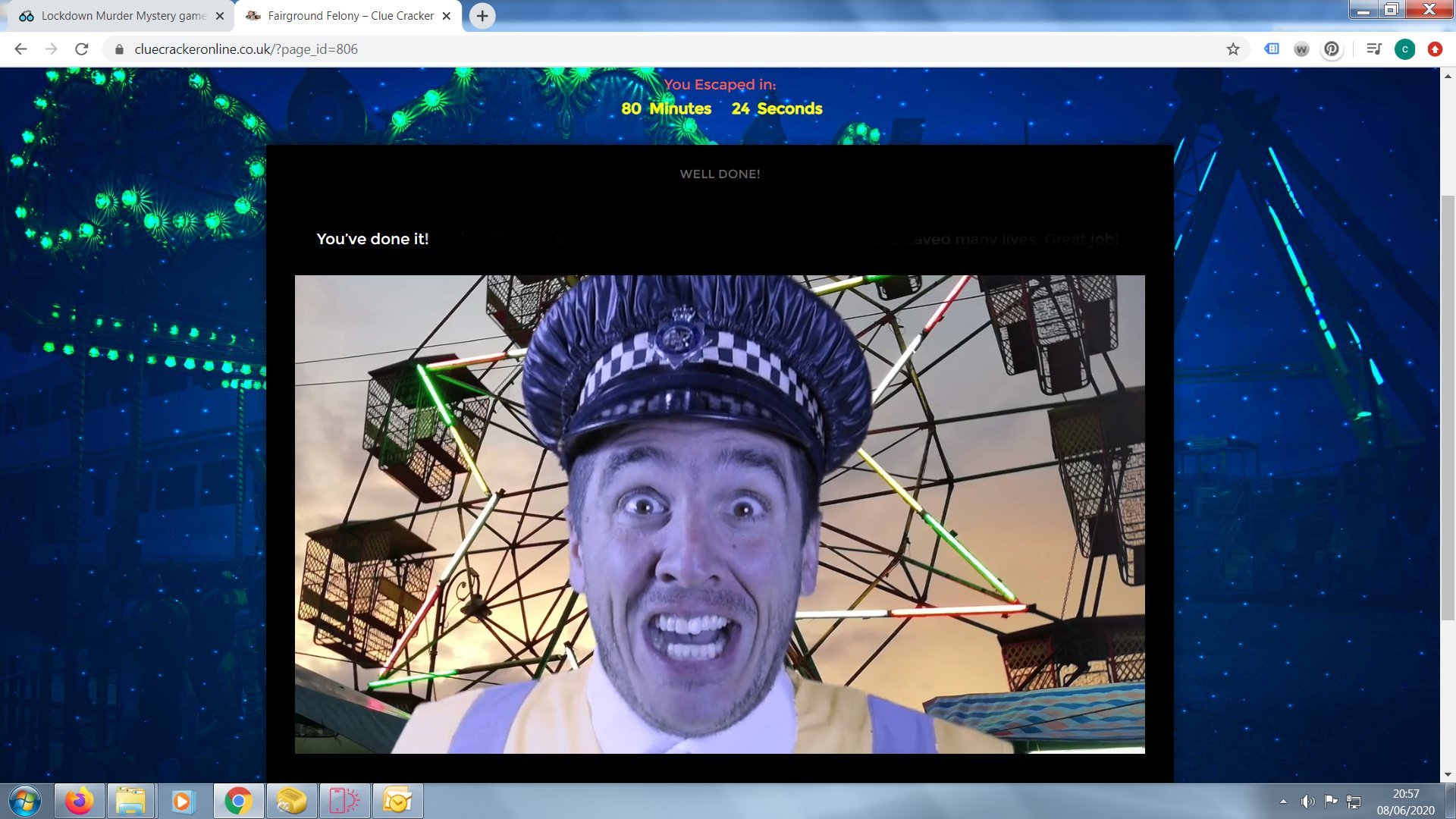Viewport: 1456px width, 819px height.
Task: Open a new browser tab
Action: pyautogui.click(x=482, y=16)
